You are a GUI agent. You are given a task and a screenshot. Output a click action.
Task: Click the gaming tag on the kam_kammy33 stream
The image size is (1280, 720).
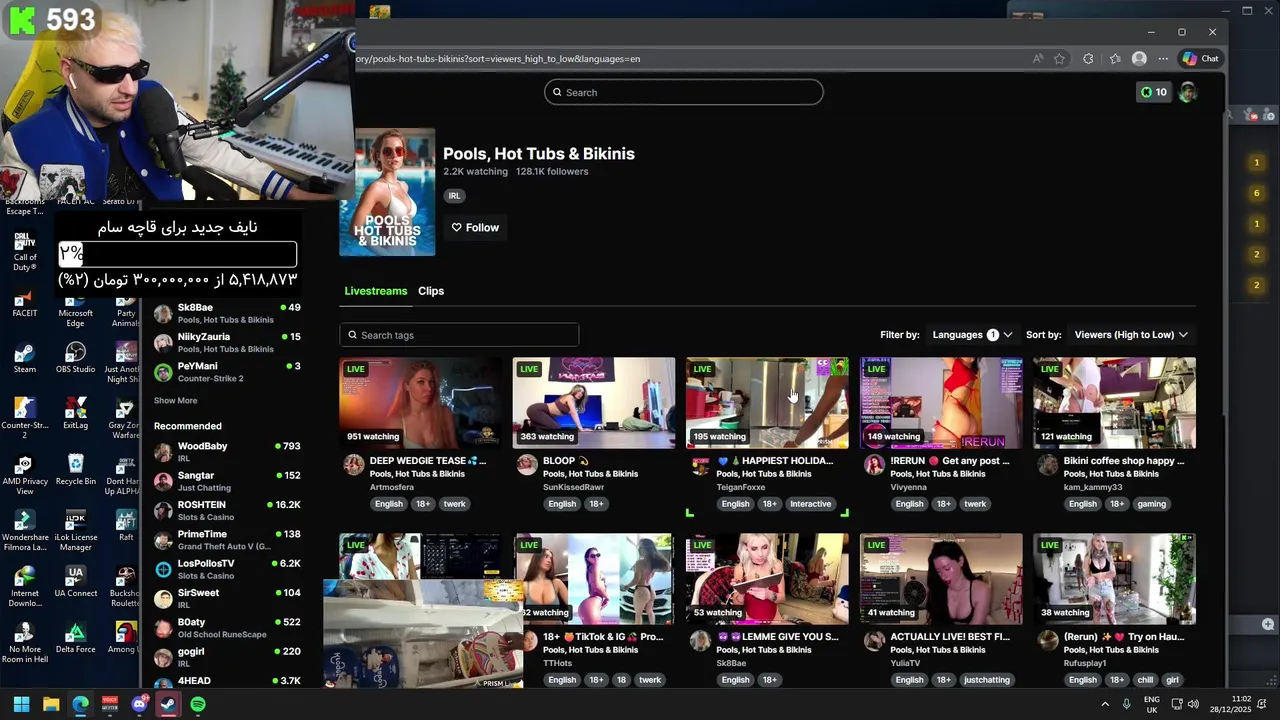tap(1151, 504)
